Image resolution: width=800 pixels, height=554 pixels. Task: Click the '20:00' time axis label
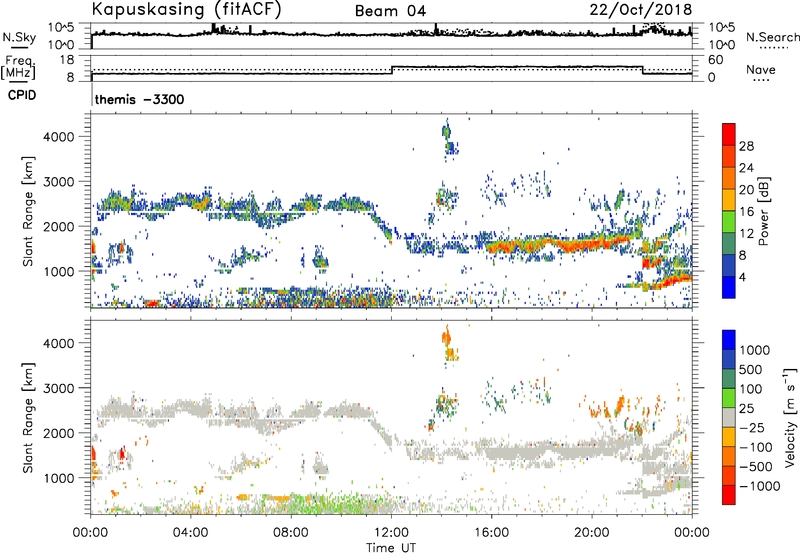point(592,533)
